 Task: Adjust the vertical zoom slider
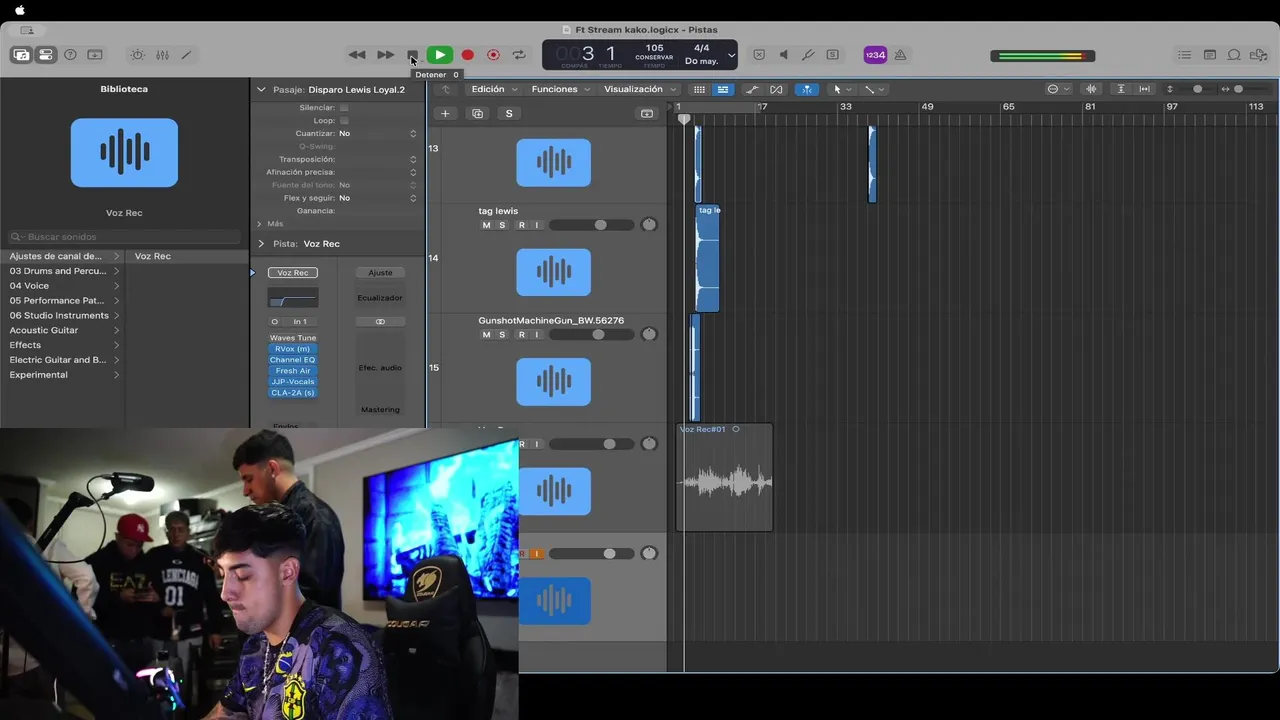click(1197, 89)
